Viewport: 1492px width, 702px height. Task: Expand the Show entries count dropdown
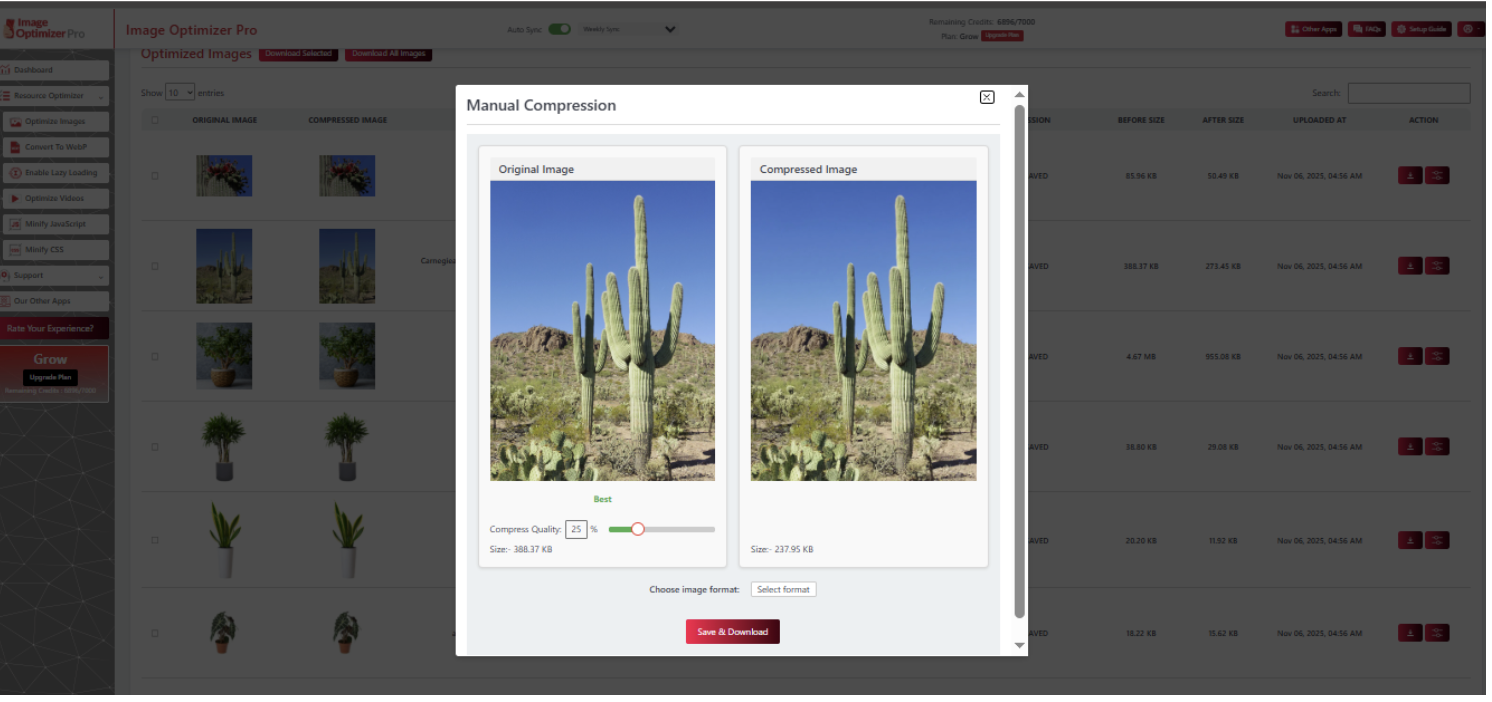tap(180, 93)
